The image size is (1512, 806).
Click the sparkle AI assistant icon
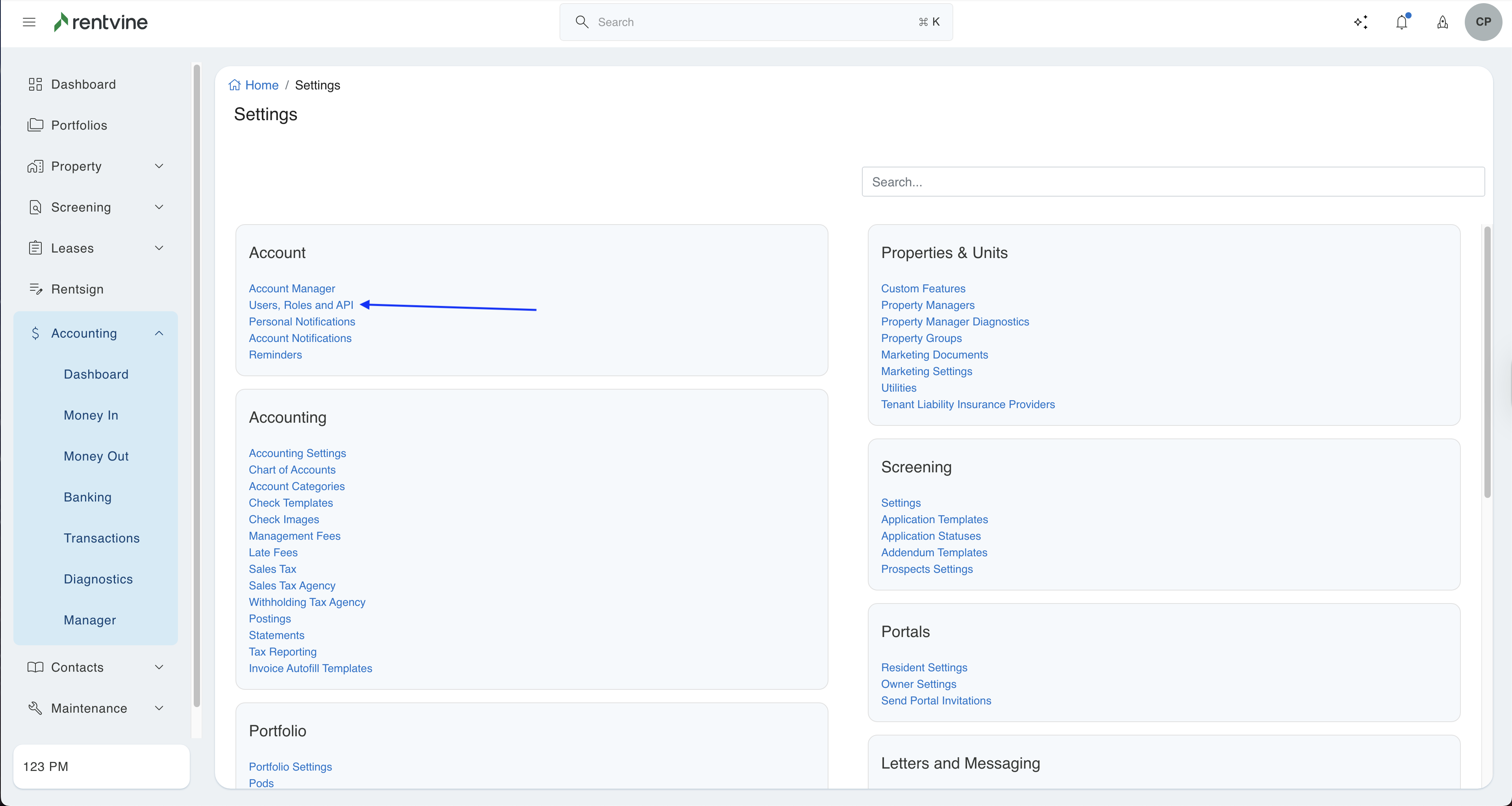pyautogui.click(x=1360, y=22)
